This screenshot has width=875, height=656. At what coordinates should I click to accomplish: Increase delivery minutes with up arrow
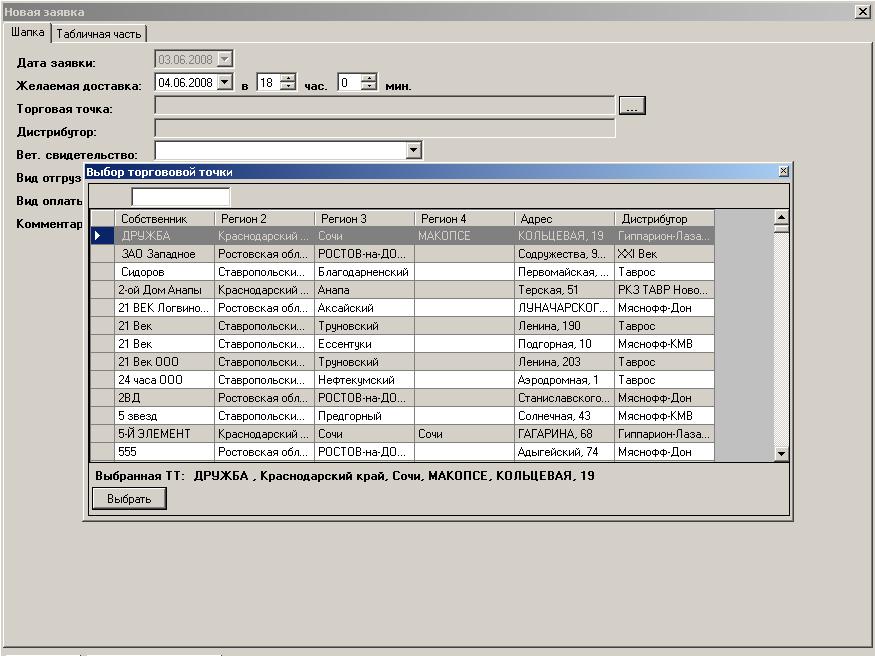[369, 79]
